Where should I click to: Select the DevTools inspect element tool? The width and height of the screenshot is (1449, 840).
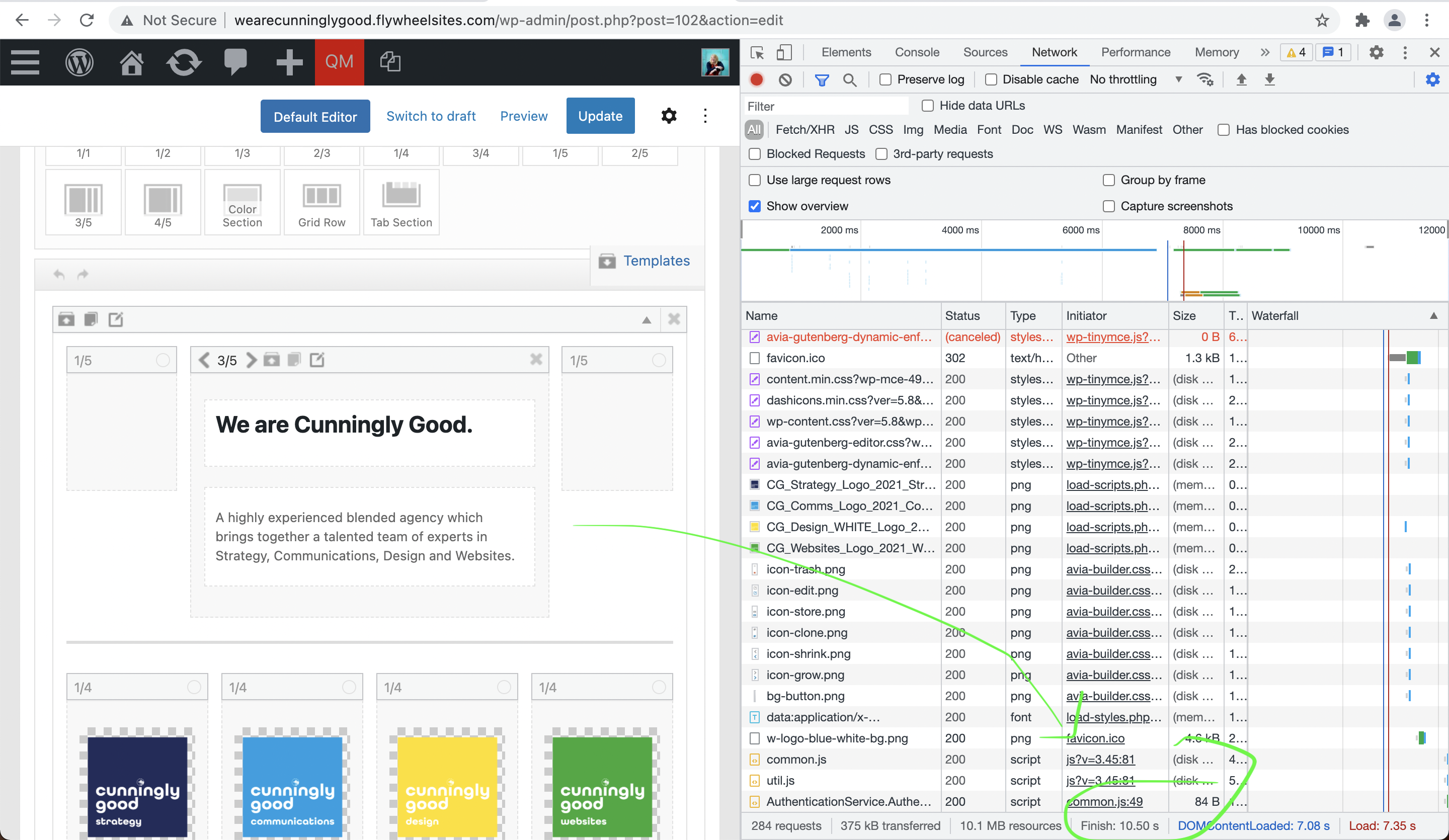[x=757, y=52]
